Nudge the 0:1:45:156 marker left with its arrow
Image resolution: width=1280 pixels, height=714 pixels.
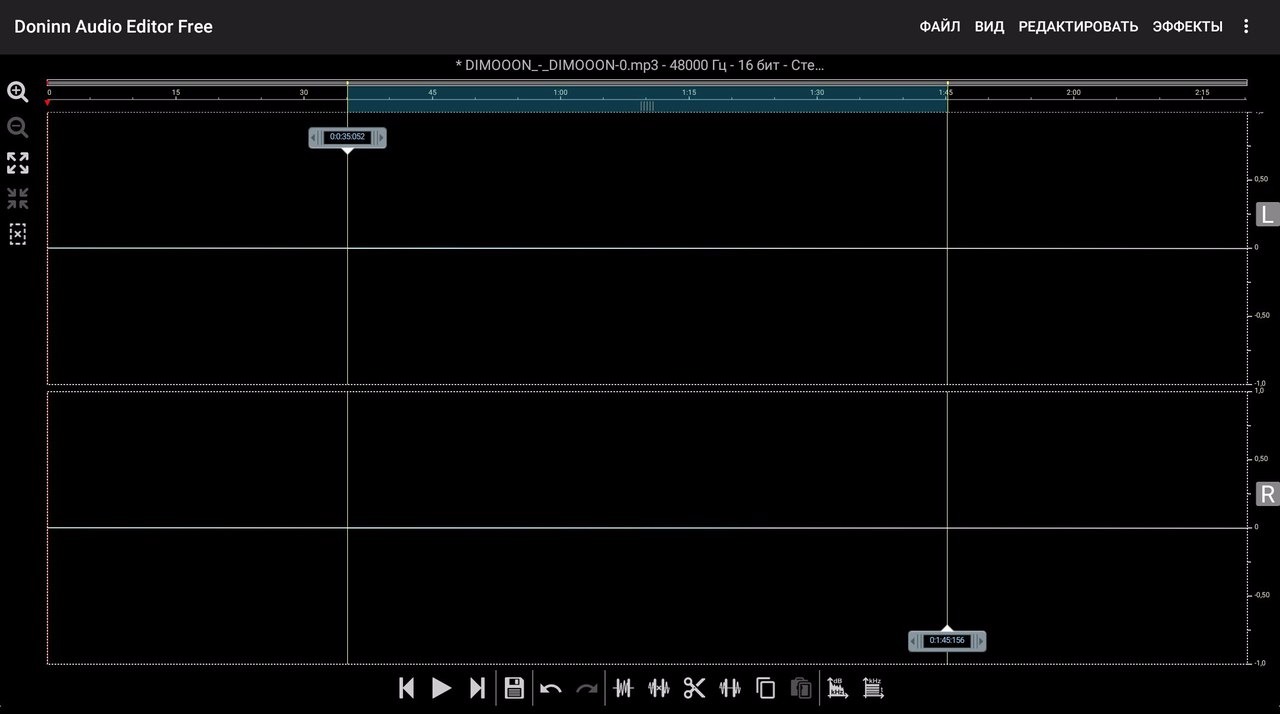pyautogui.click(x=915, y=641)
